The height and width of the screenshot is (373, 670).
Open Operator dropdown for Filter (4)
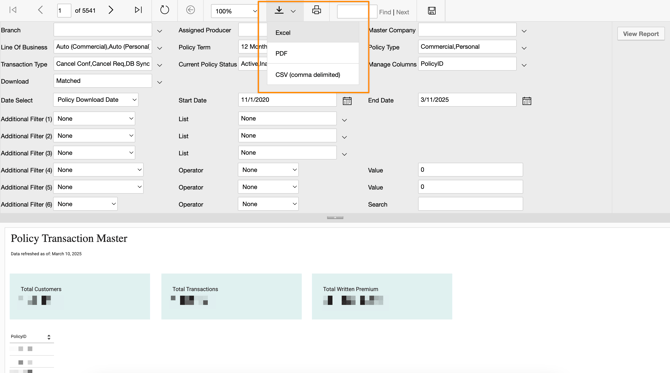point(268,170)
